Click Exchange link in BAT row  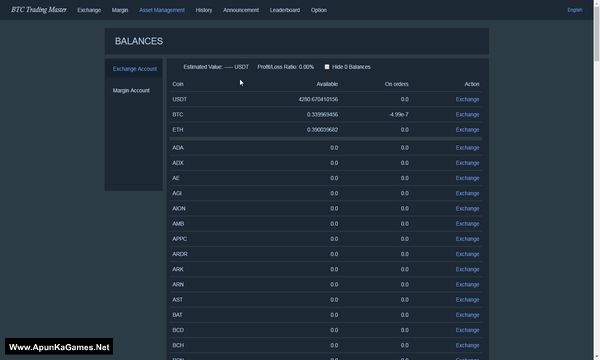point(467,315)
